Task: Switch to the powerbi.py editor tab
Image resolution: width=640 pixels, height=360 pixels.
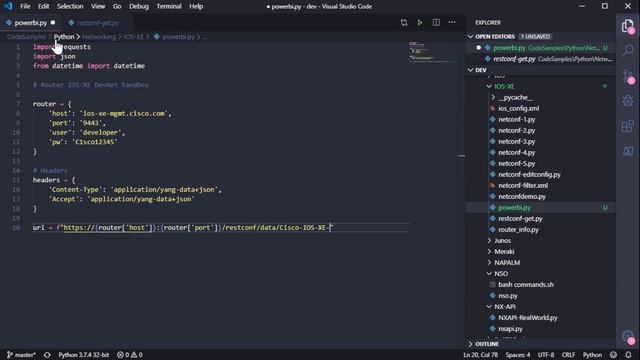Action: tap(31, 23)
